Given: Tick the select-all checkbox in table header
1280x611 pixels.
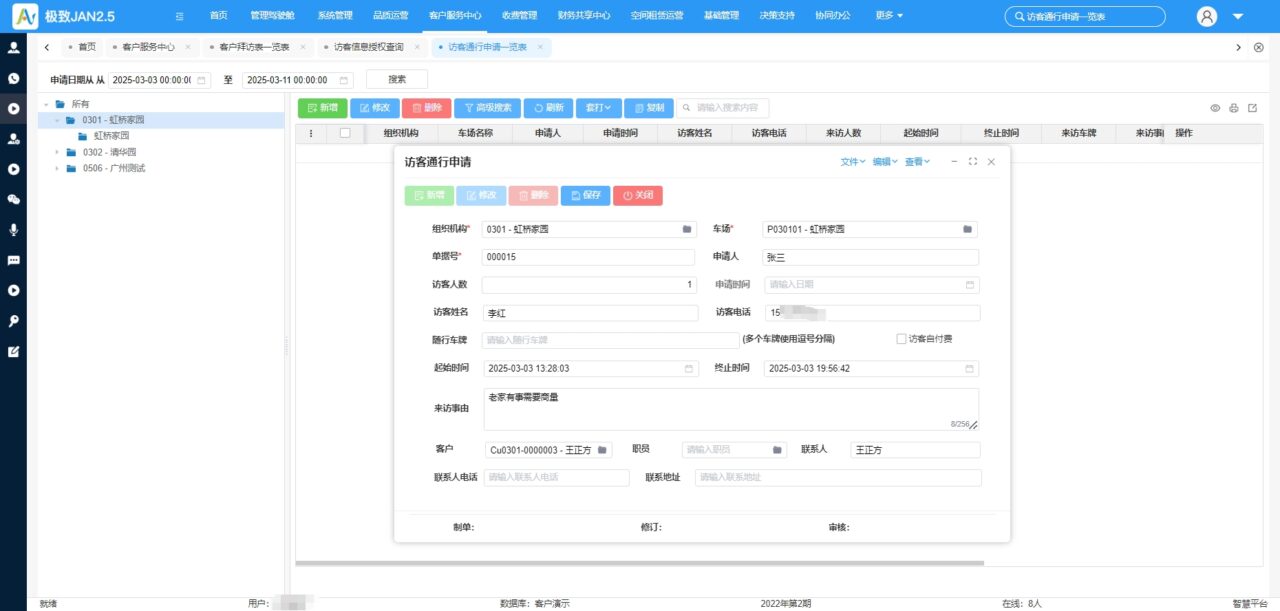Looking at the screenshot, I should pyautogui.click(x=345, y=133).
